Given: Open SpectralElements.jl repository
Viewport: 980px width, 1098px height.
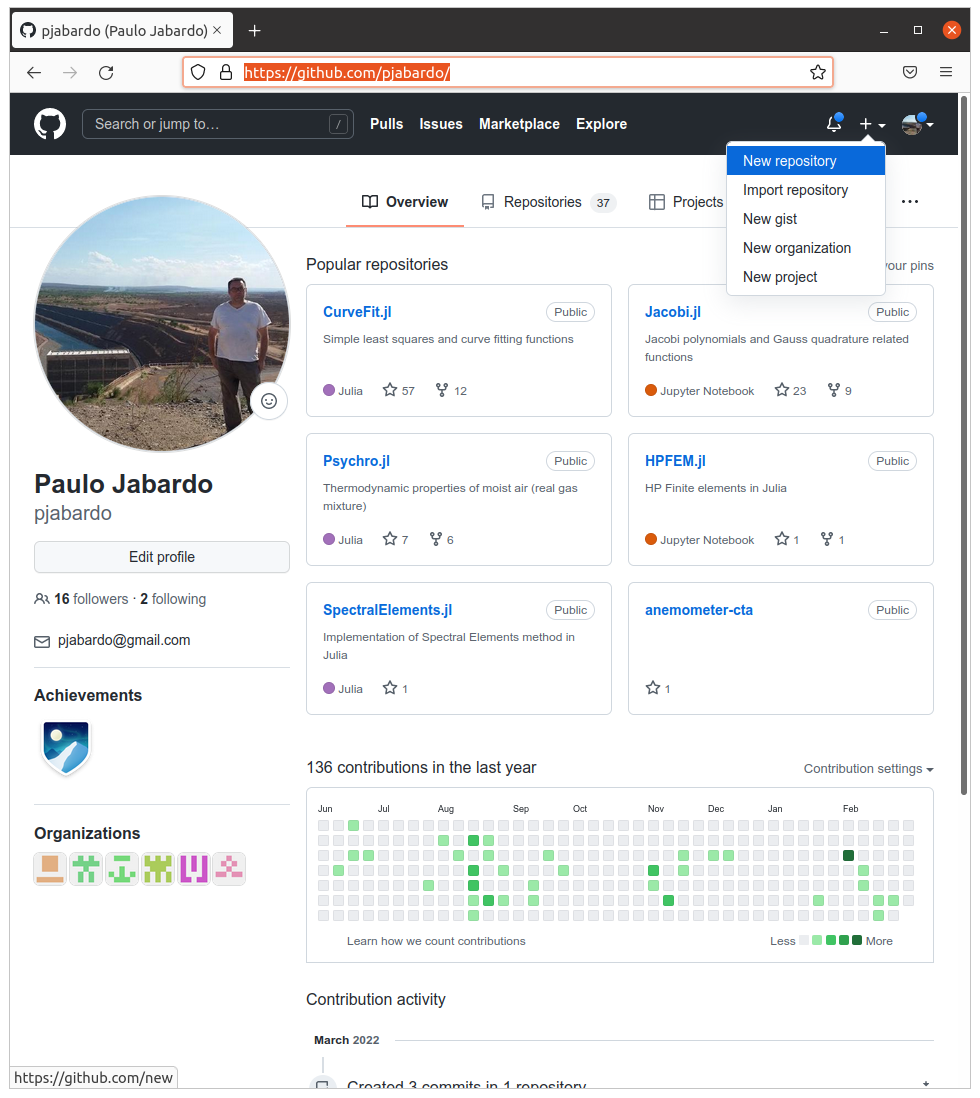Looking at the screenshot, I should coord(387,611).
